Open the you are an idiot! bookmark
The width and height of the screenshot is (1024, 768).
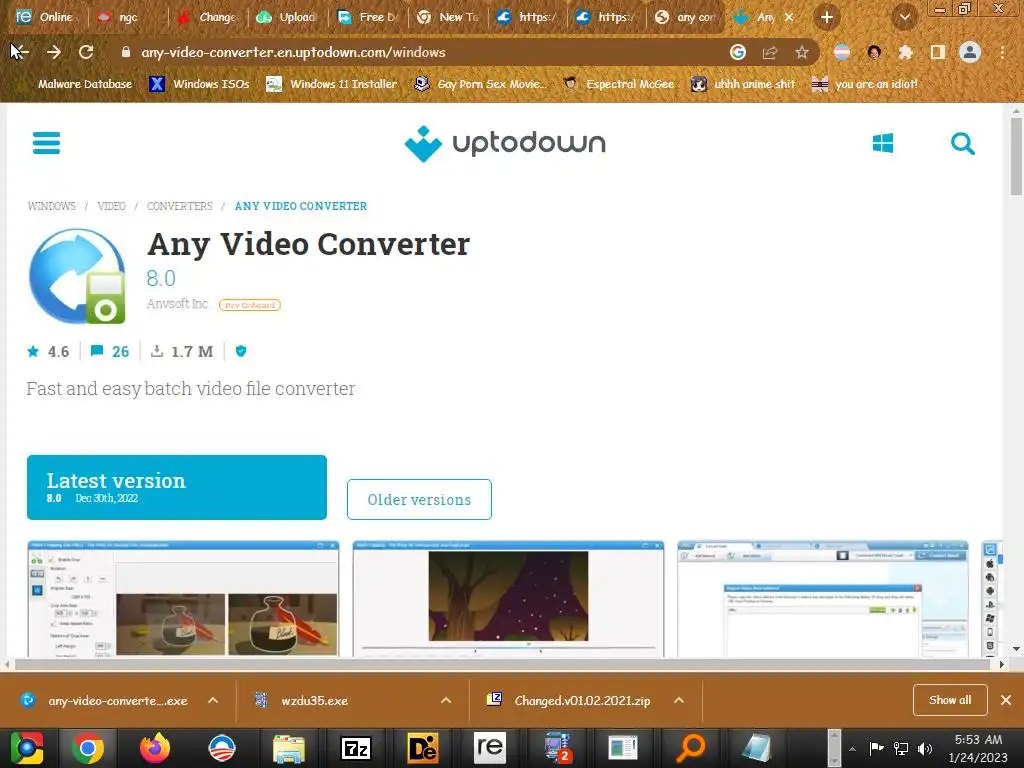click(x=865, y=84)
